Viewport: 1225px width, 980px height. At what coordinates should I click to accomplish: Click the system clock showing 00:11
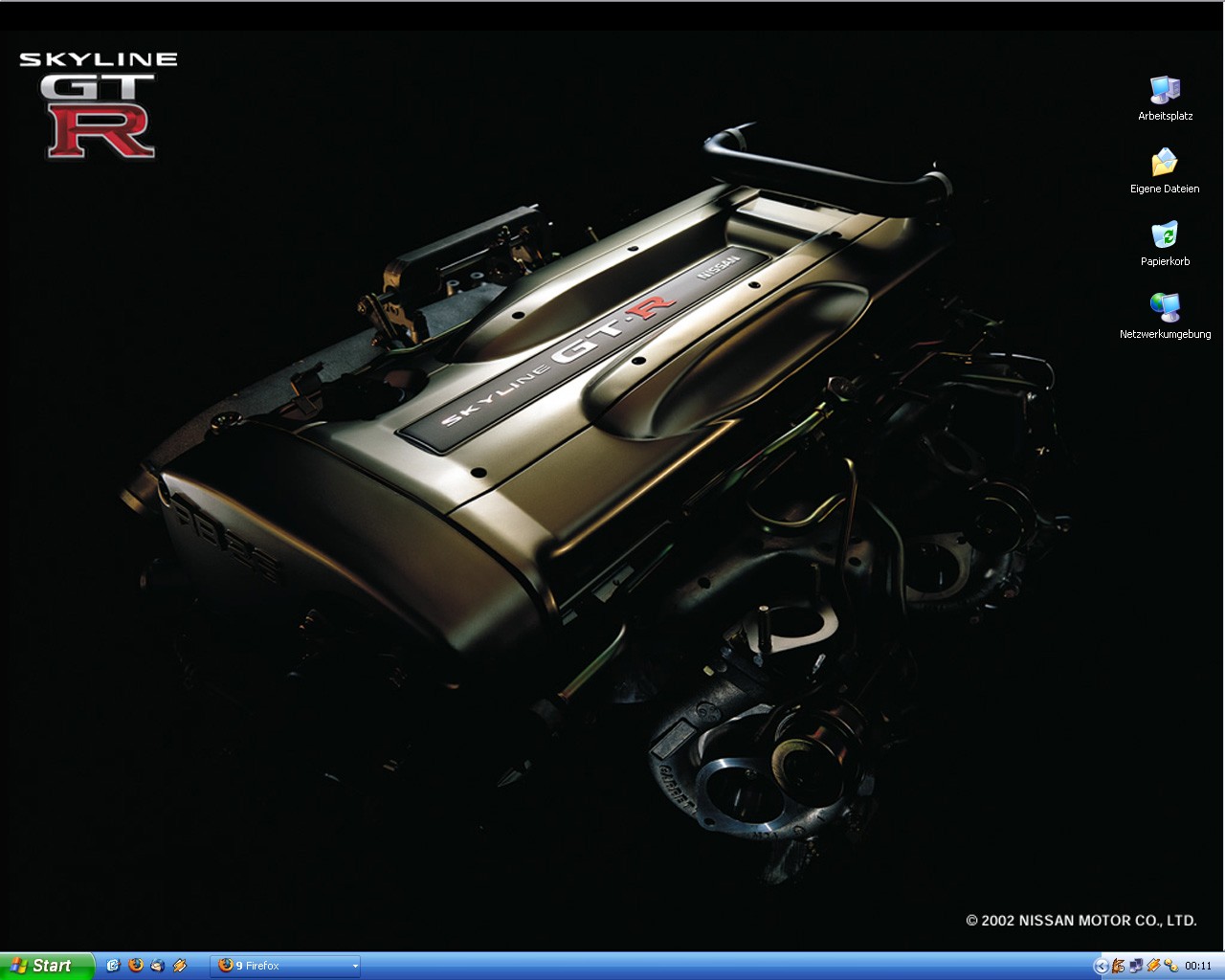pyautogui.click(x=1198, y=966)
